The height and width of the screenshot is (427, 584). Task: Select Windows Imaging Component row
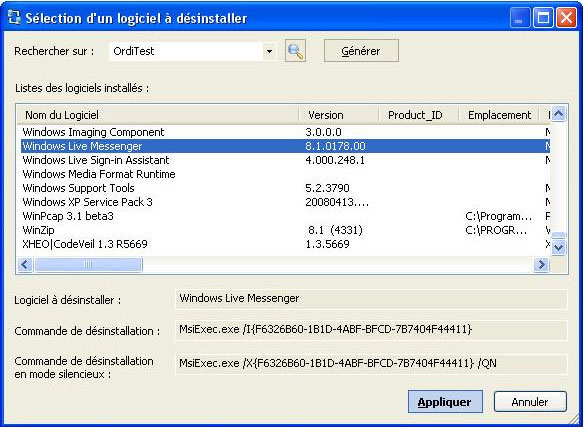coord(285,132)
